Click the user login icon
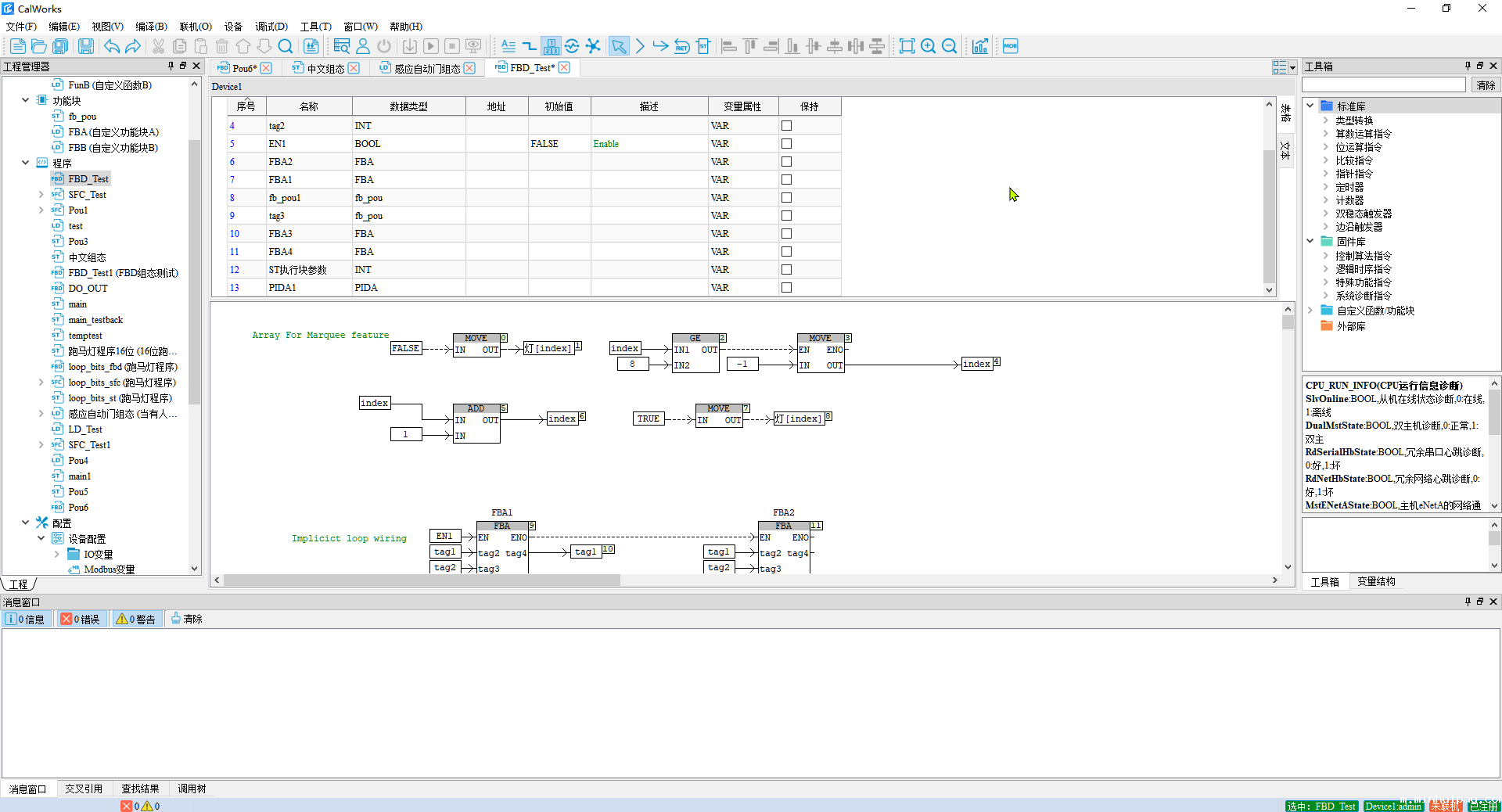1502x812 pixels. pos(363,46)
